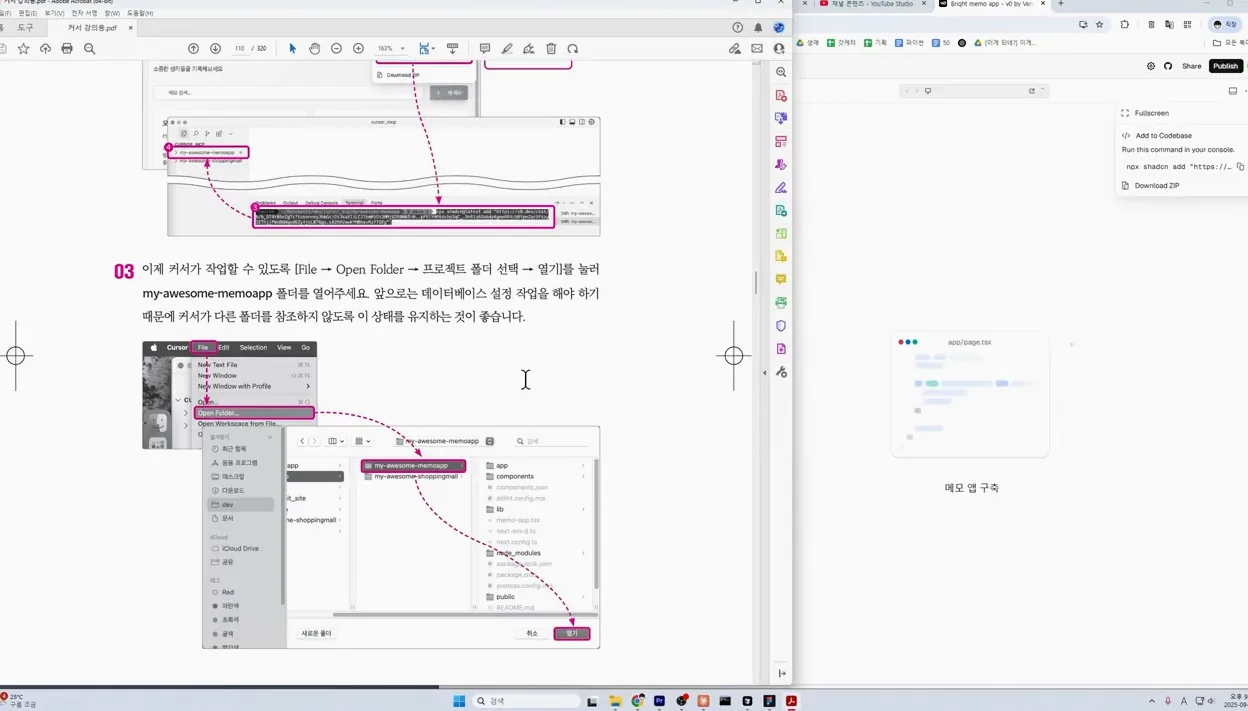1248x711 pixels.
Task: Open the 보기 menu in Acrobat
Action: coord(54,13)
